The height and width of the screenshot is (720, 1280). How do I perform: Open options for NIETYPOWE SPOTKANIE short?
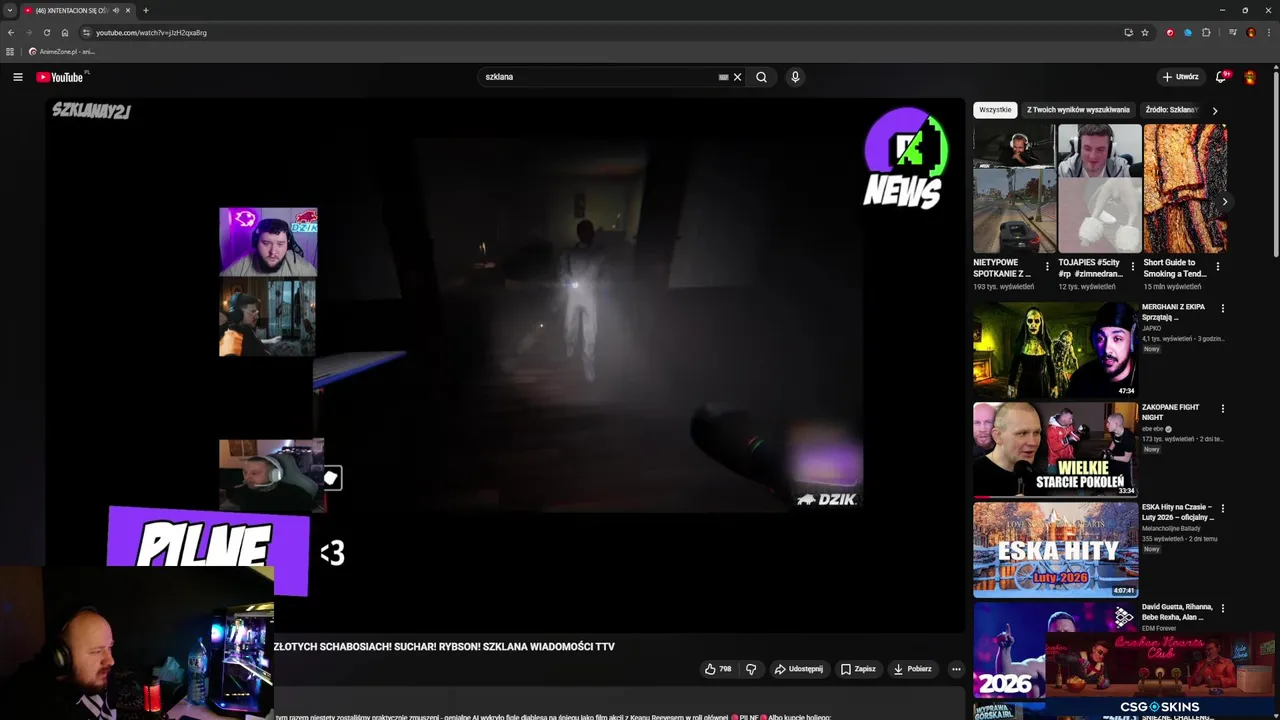(x=1047, y=267)
